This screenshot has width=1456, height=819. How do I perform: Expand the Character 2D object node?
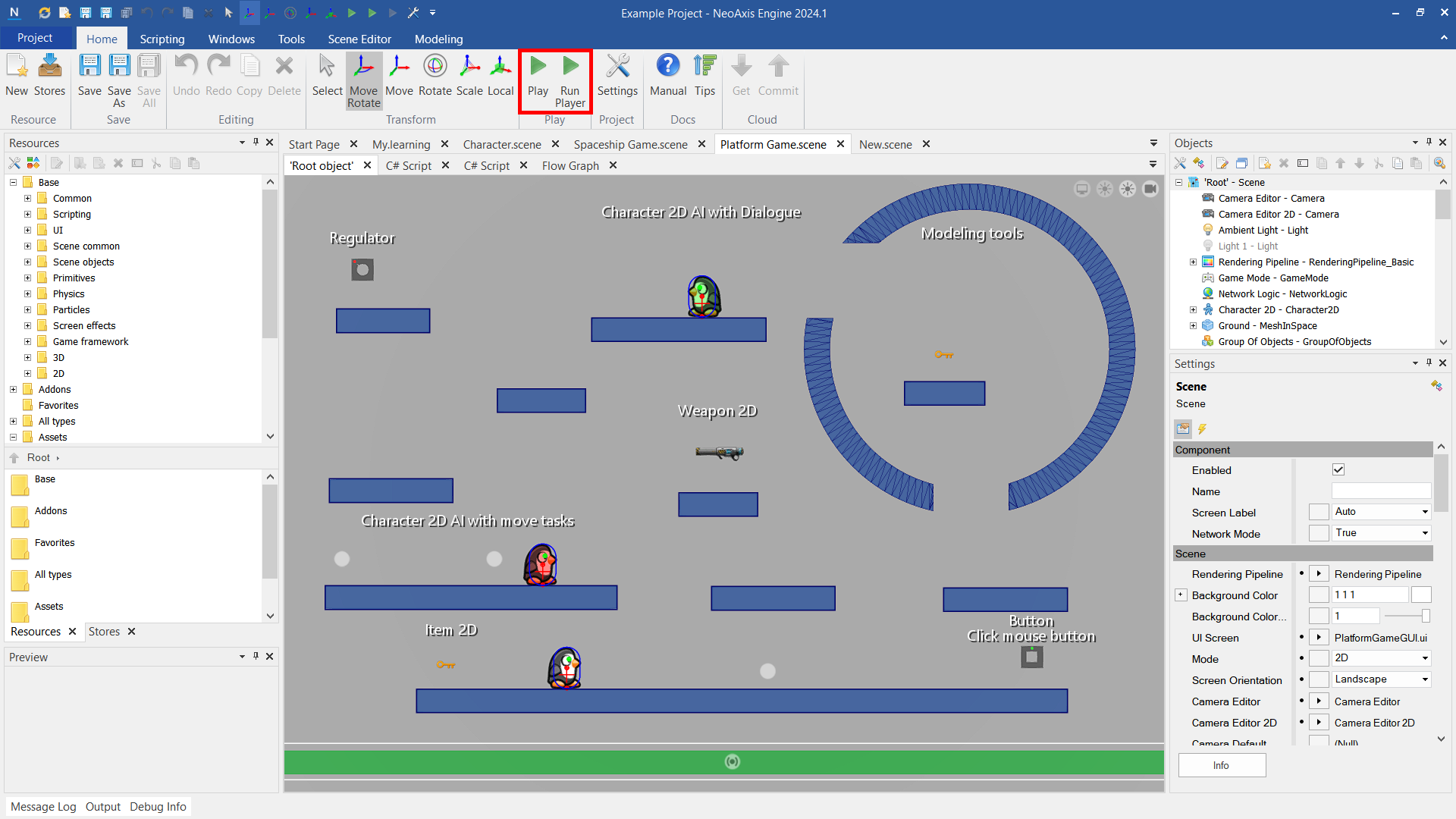(1193, 309)
